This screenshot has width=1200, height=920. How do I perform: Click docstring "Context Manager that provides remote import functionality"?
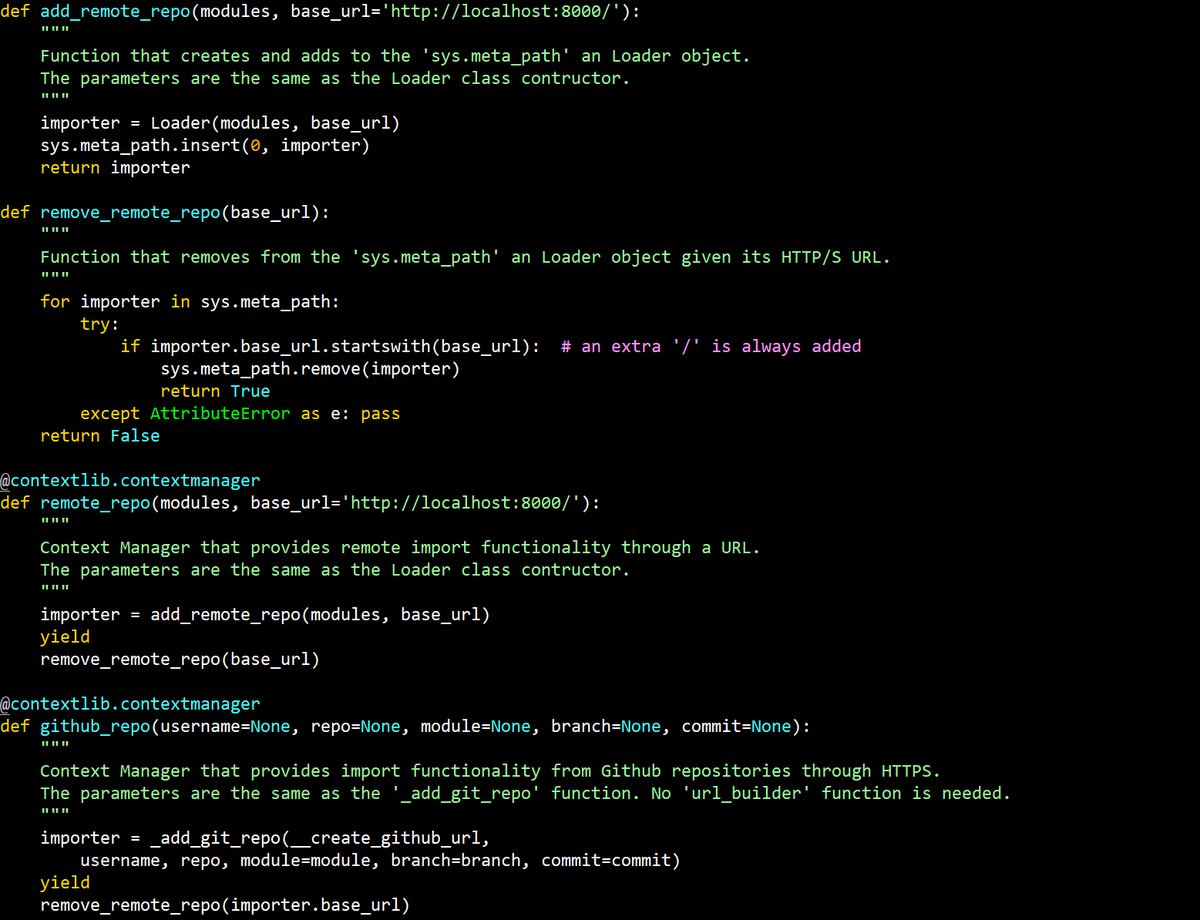point(325,547)
